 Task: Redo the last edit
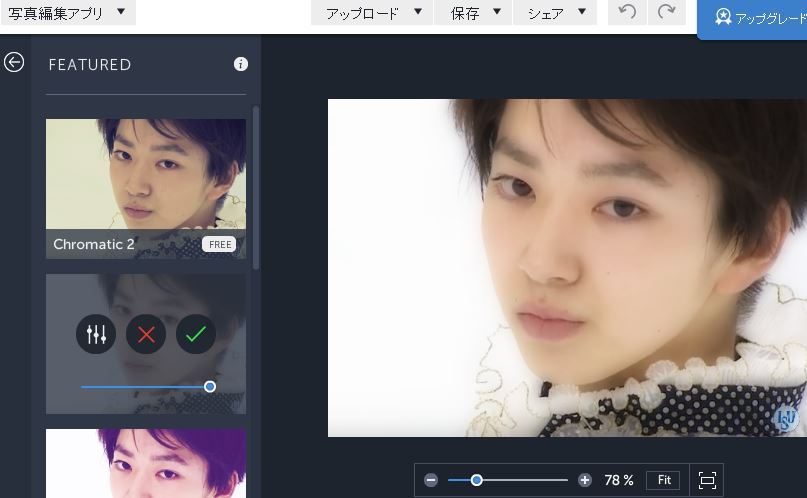666,12
